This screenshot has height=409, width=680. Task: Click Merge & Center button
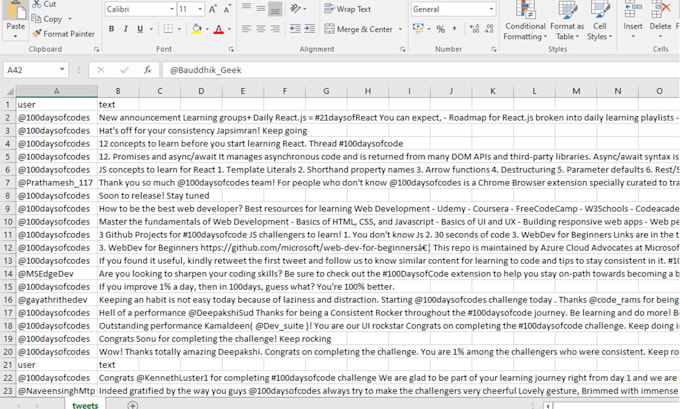pos(358,29)
